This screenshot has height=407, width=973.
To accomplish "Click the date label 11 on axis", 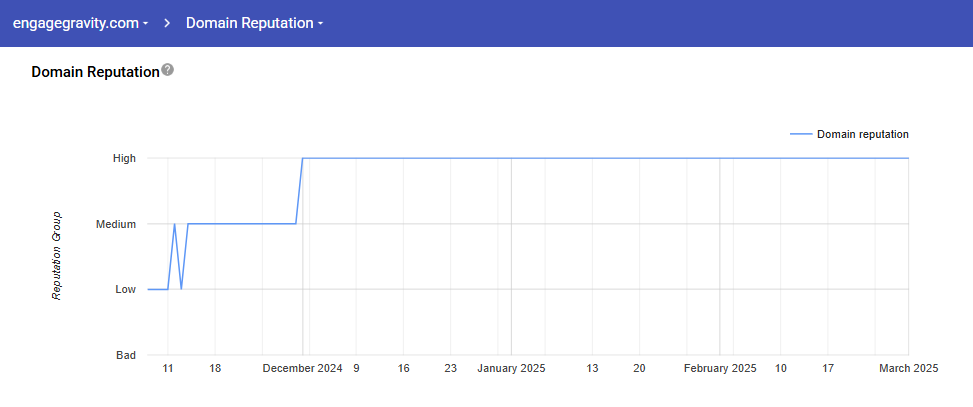I will tap(168, 368).
